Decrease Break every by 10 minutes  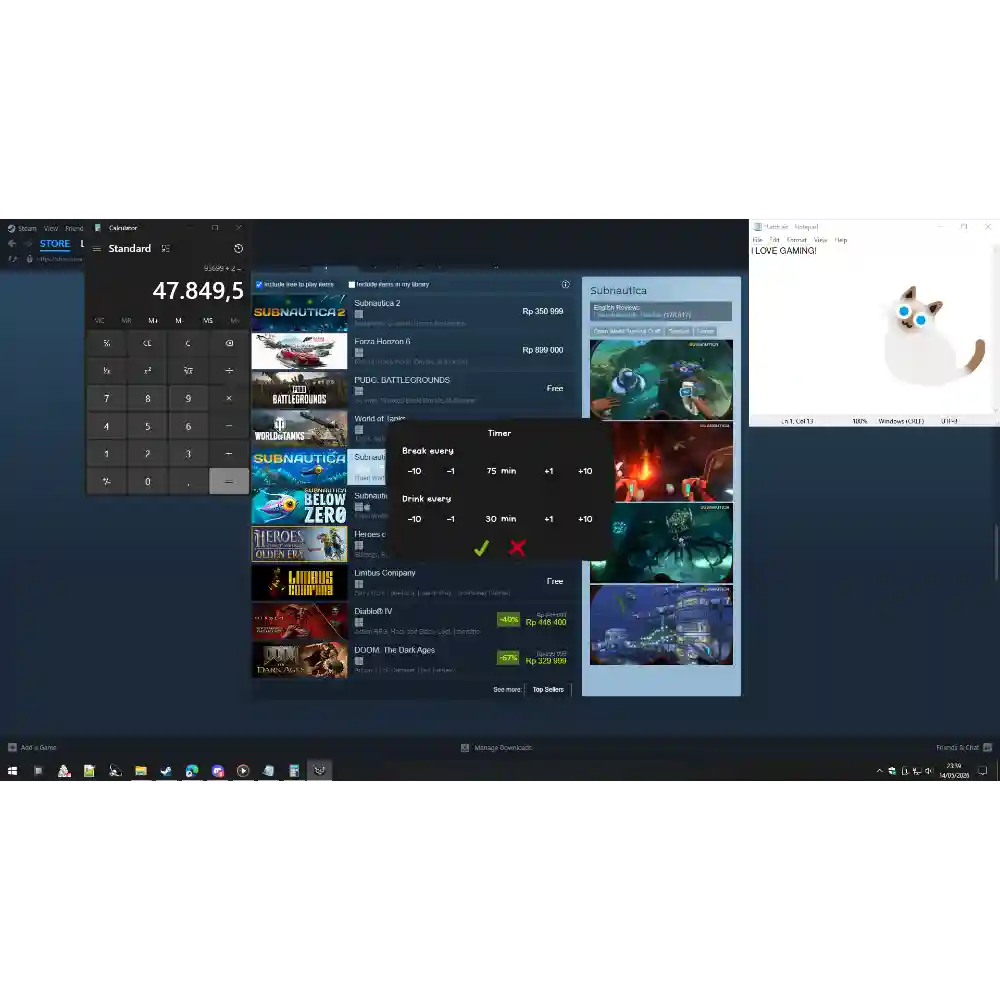[415, 471]
